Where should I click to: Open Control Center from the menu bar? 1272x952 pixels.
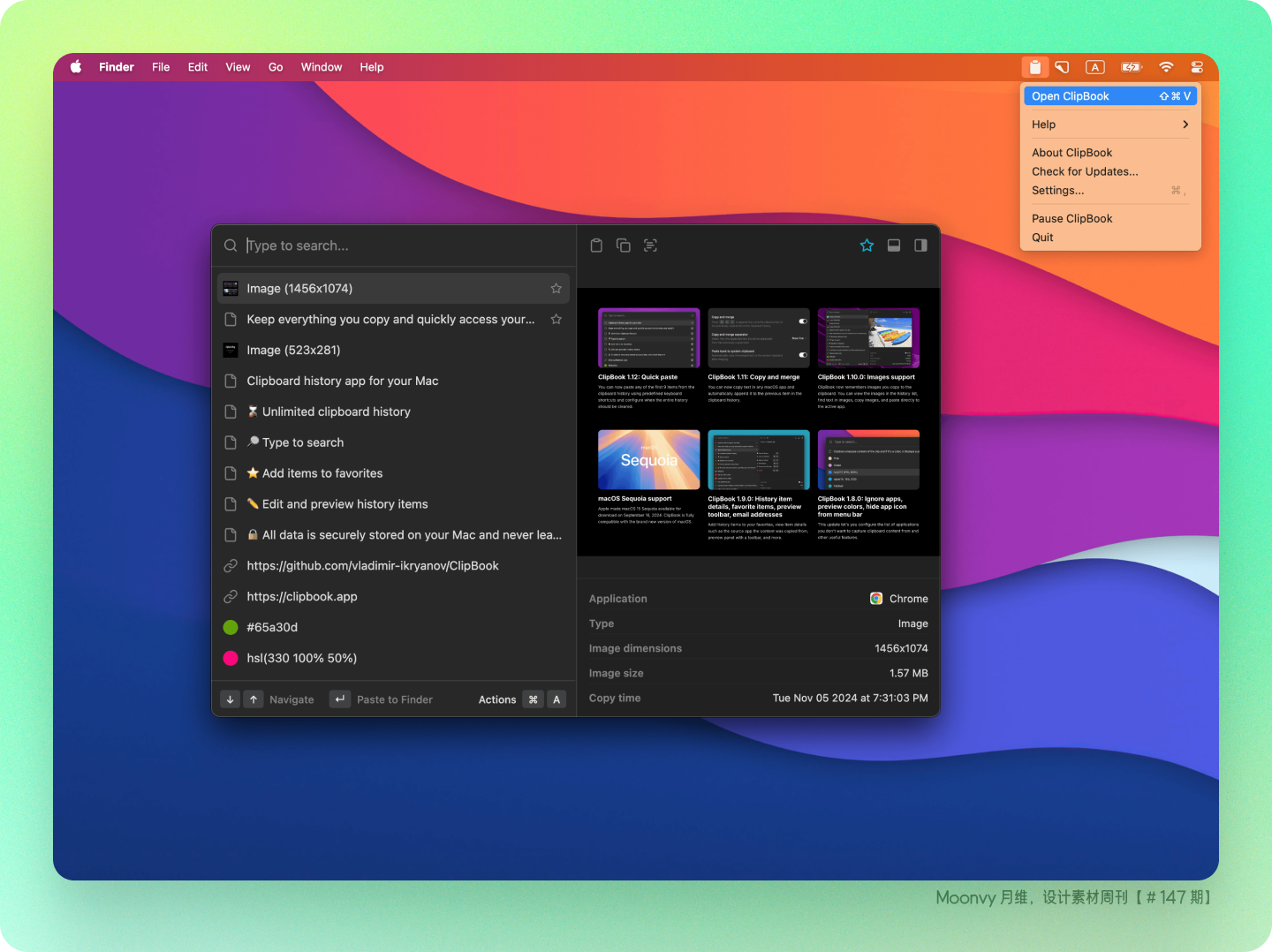(x=1197, y=67)
